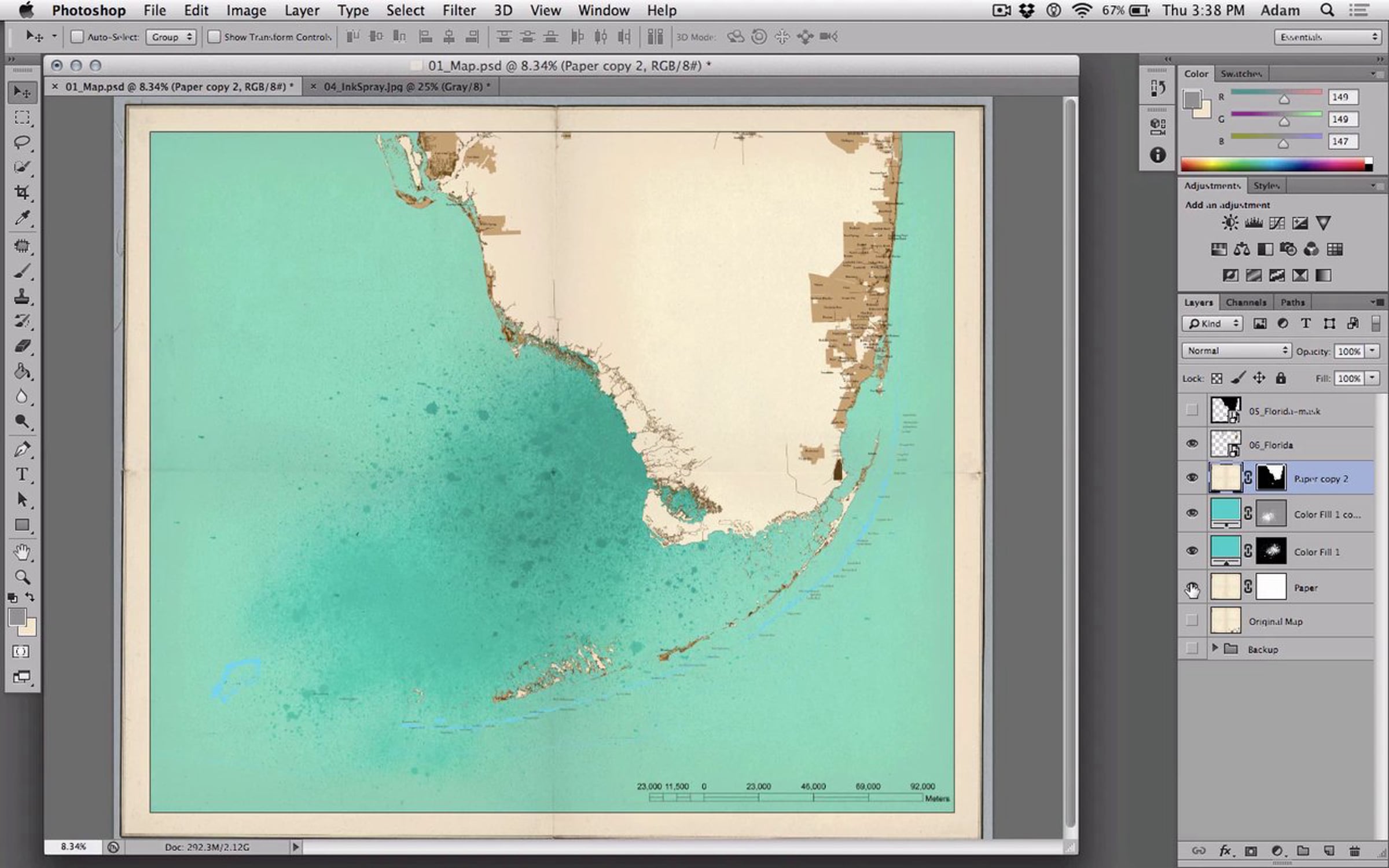
Task: Open the Info panel icon
Action: pos(1157,155)
